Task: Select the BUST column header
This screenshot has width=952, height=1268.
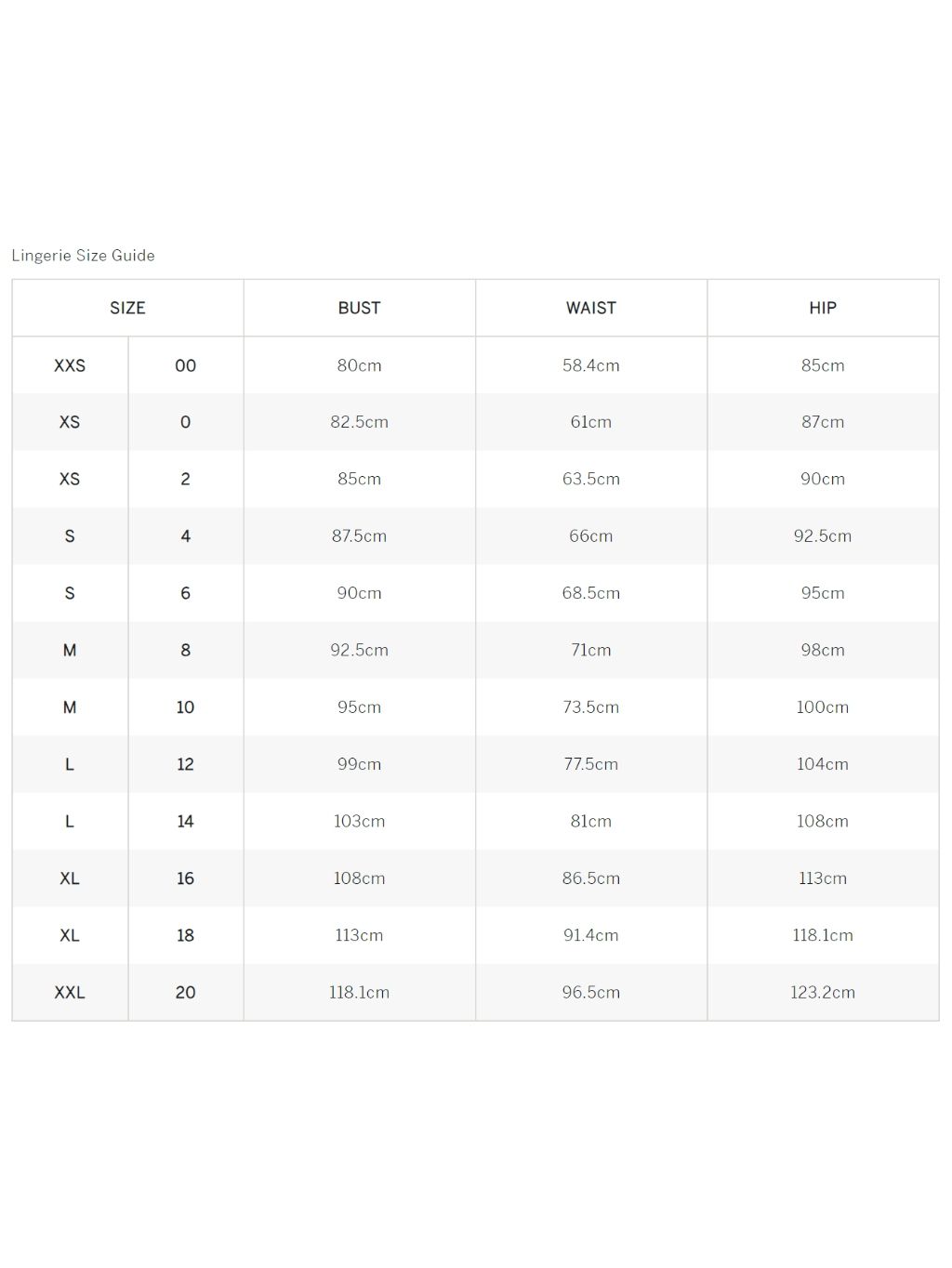Action: pos(359,308)
